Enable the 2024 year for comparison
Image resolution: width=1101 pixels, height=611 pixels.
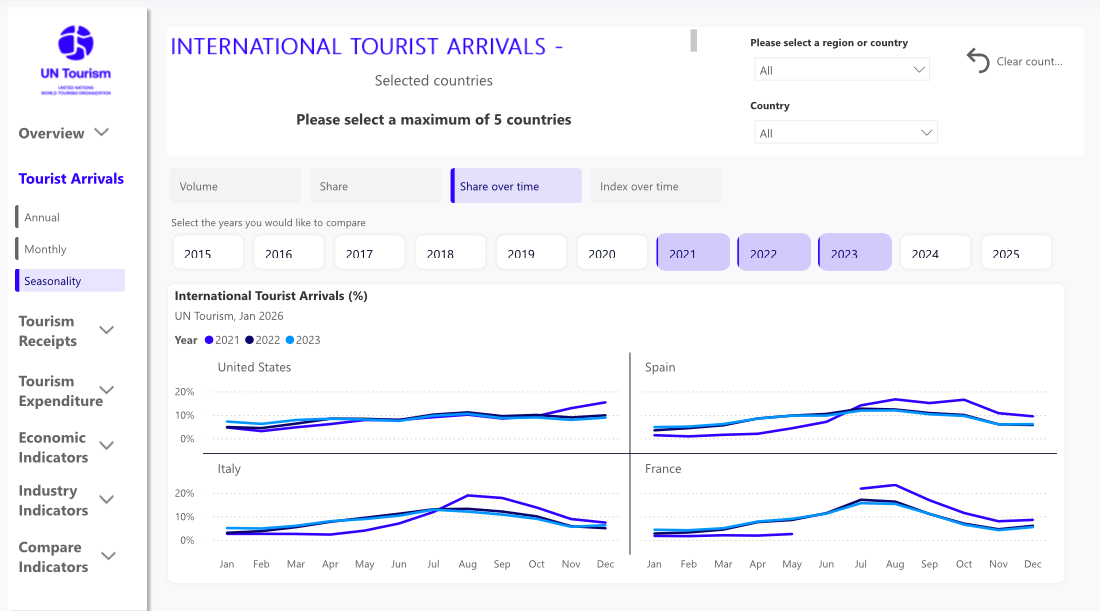[x=935, y=253]
